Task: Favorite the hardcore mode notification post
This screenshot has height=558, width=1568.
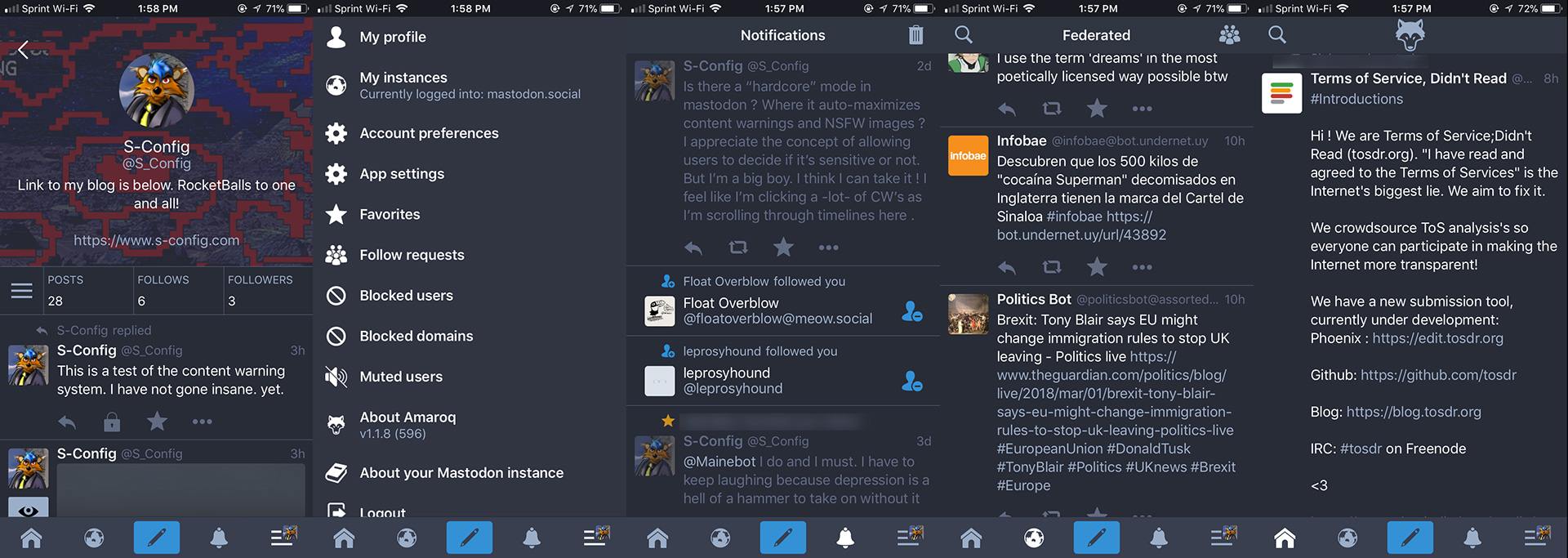Action: click(x=783, y=247)
